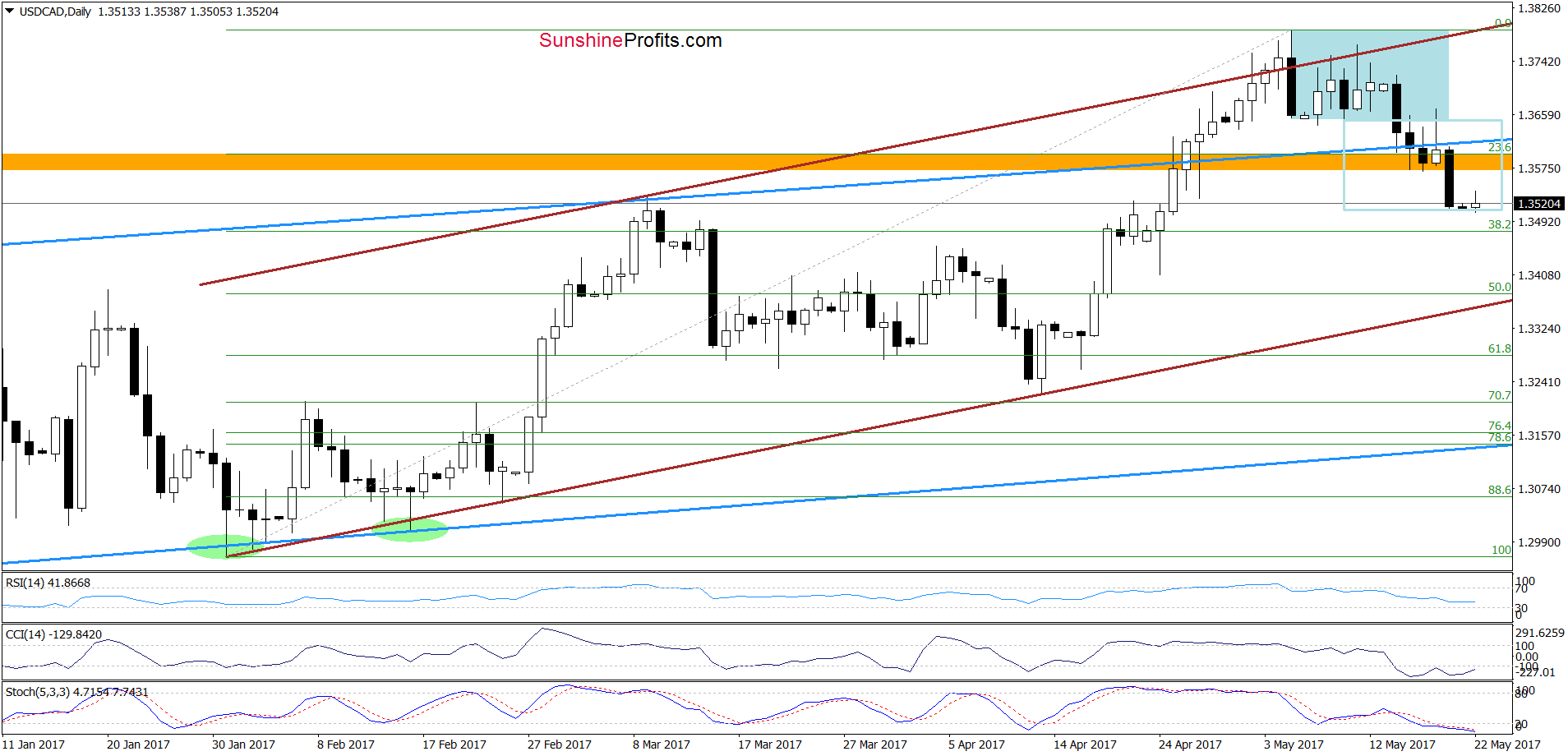The height and width of the screenshot is (756, 1568).
Task: Click the Stochastic 80 level label
Action: coord(1521,694)
